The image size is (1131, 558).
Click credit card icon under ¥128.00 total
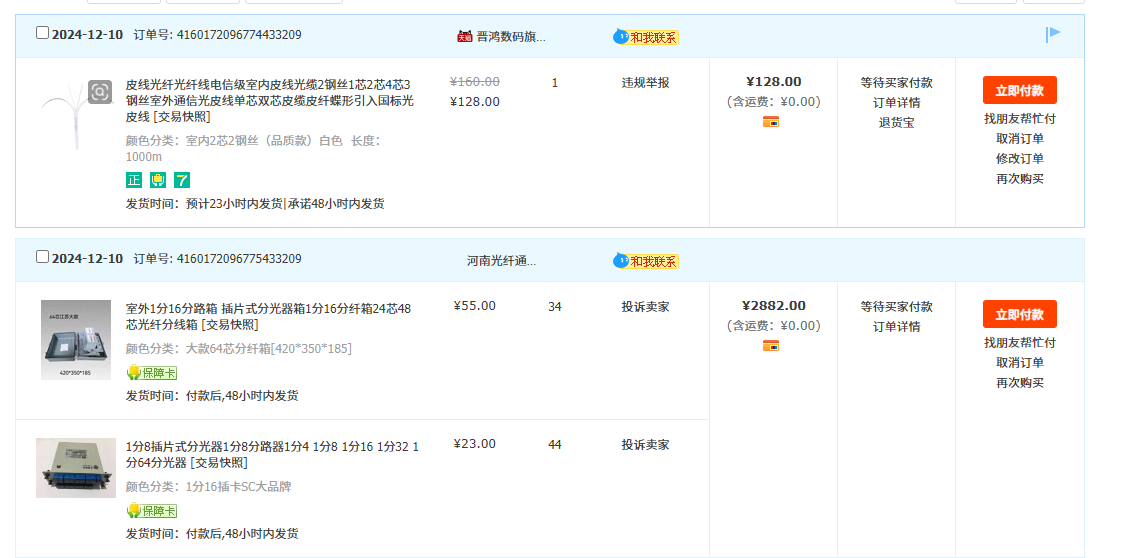click(771, 122)
